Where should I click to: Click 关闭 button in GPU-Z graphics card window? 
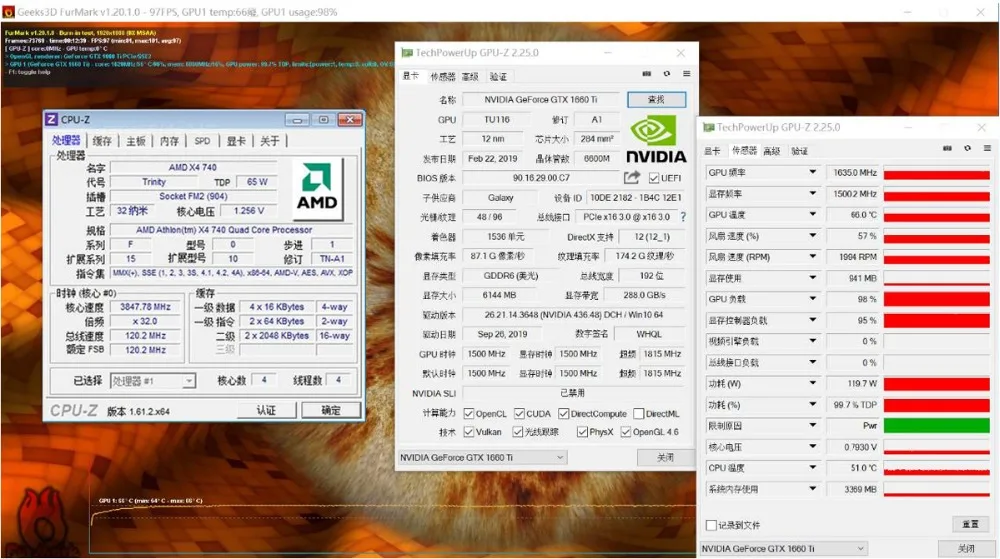click(665, 458)
